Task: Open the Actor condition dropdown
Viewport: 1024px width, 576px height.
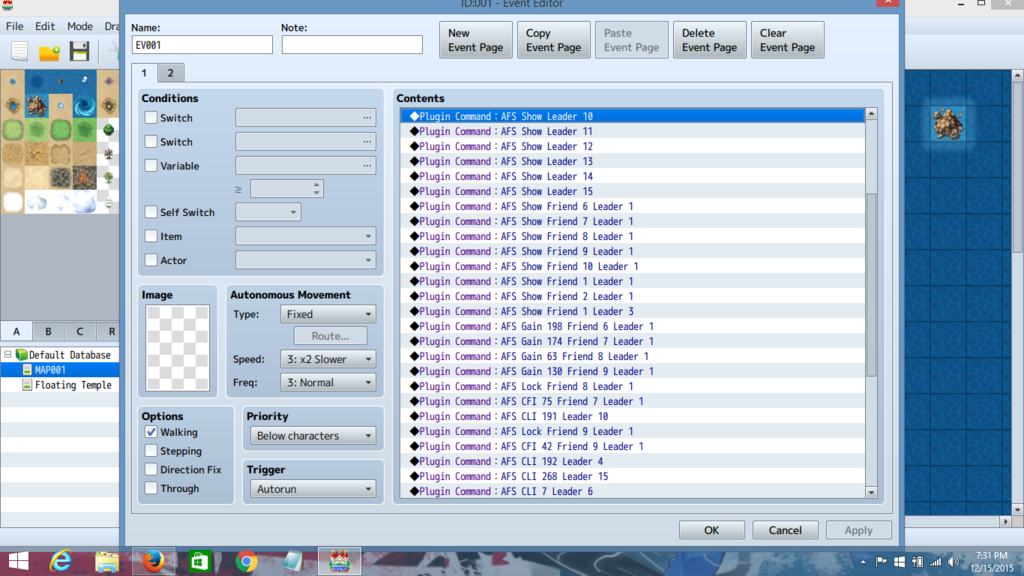Action: pyautogui.click(x=306, y=260)
